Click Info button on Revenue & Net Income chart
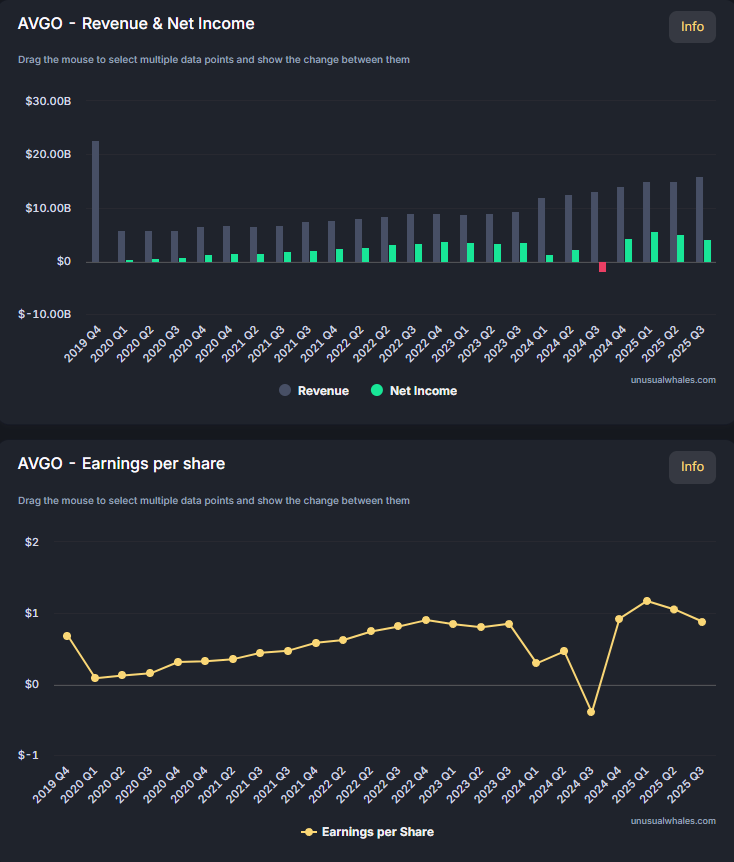734x862 pixels. point(692,27)
